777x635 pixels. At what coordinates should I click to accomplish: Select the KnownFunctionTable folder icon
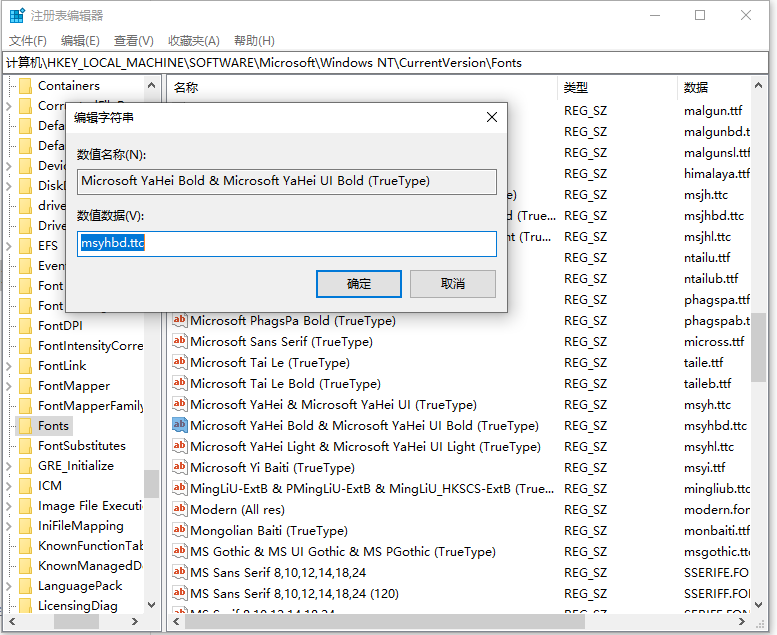click(x=25, y=546)
